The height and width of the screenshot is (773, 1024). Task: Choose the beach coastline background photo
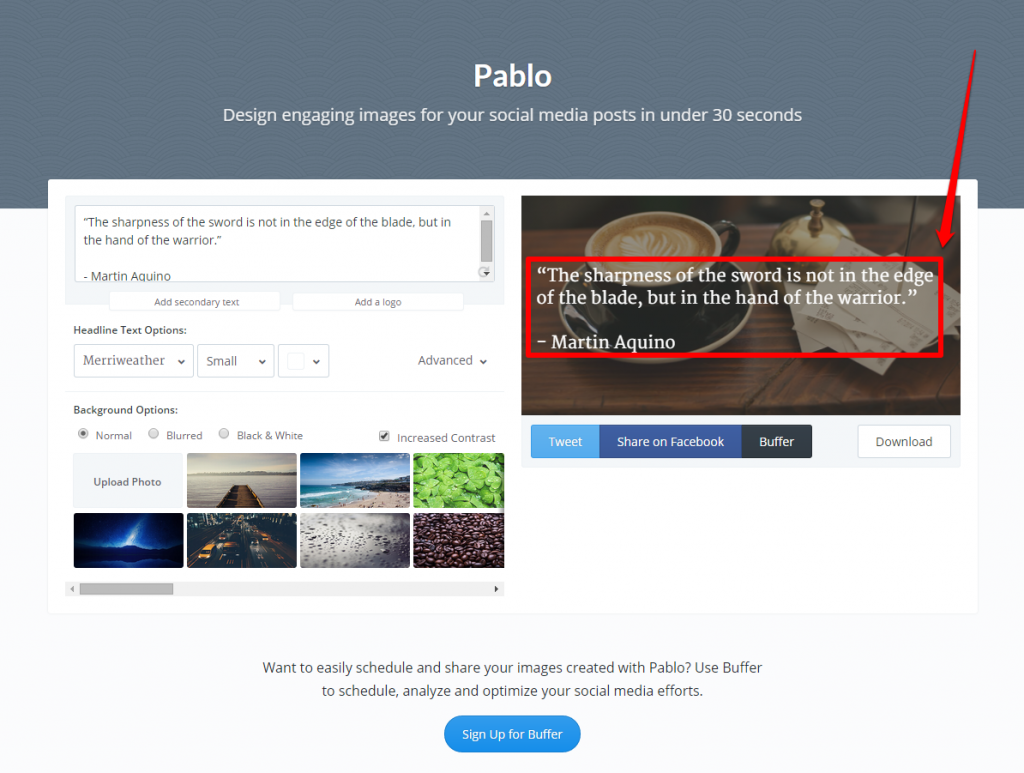coord(355,481)
